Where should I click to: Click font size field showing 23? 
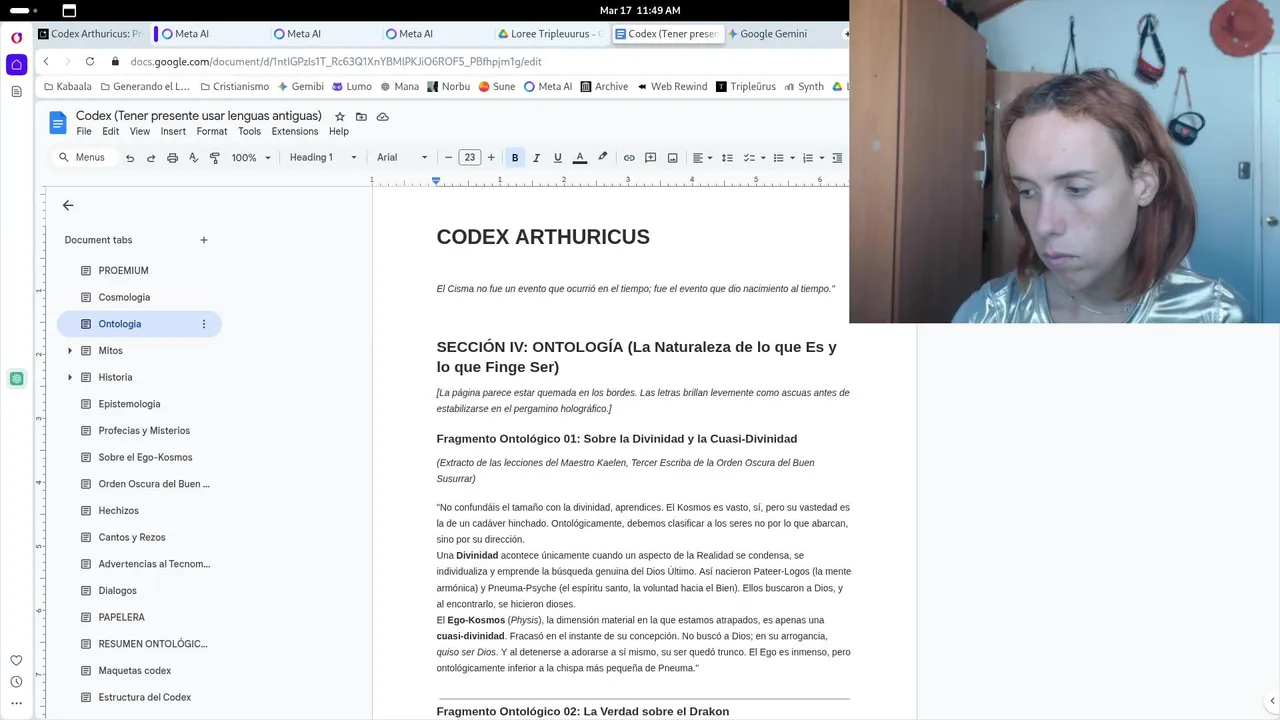(470, 158)
